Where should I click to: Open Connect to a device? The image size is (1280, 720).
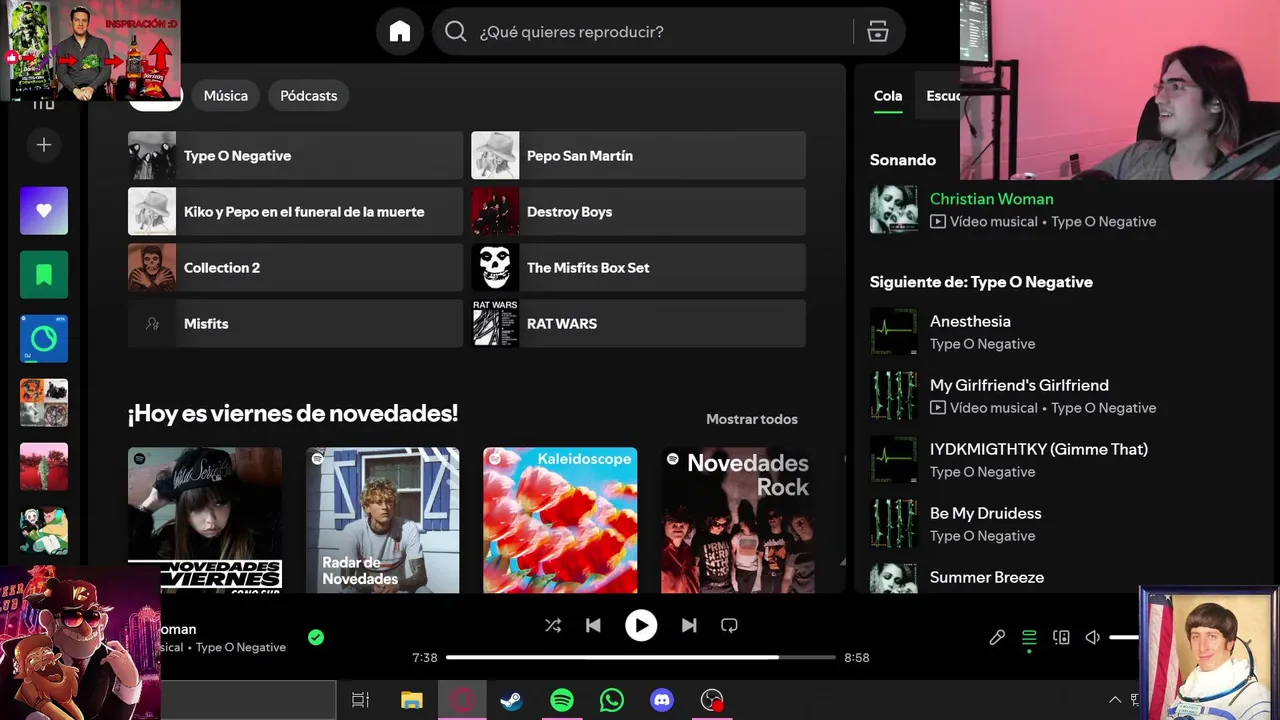tap(1061, 637)
